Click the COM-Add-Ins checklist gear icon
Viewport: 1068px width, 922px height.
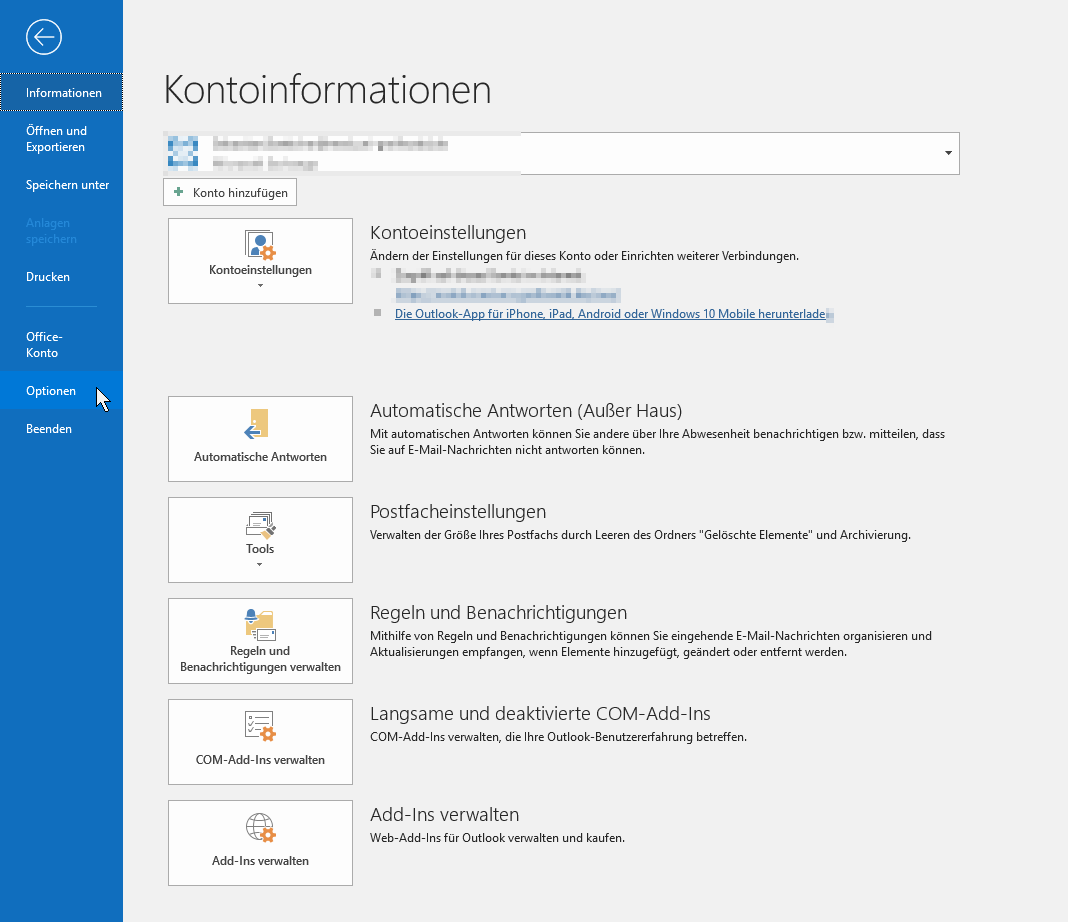260,727
